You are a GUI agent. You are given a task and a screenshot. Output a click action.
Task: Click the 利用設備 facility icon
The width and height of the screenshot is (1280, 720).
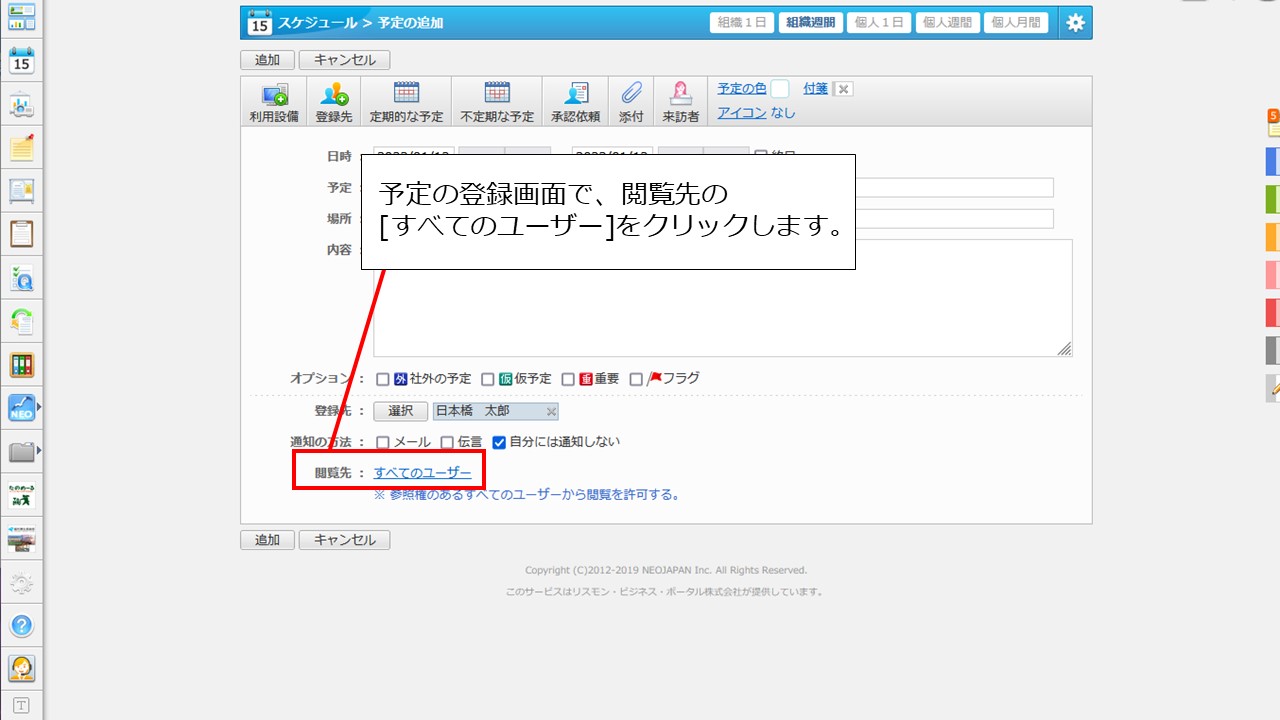click(x=274, y=95)
